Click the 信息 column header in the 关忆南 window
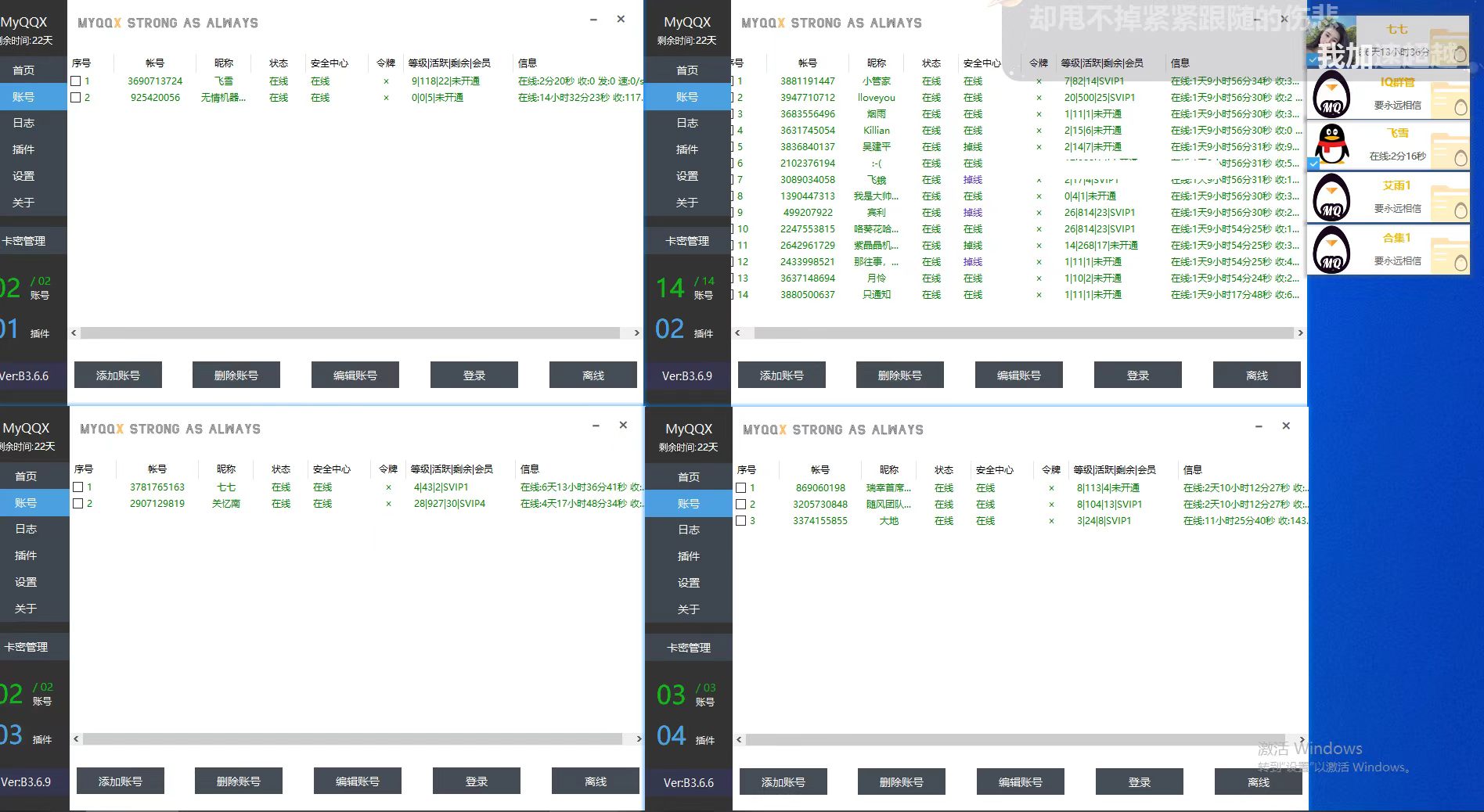Image resolution: width=1484 pixels, height=812 pixels. (x=530, y=469)
